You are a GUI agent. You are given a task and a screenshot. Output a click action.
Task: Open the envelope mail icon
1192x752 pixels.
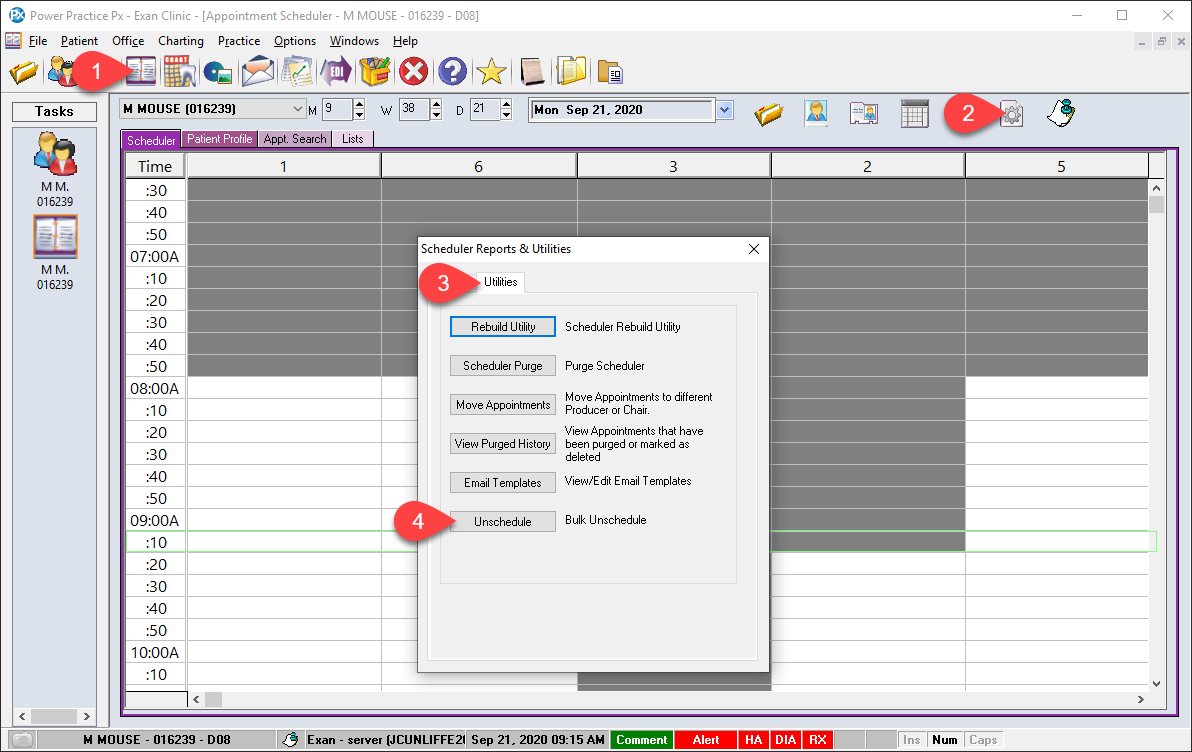click(258, 72)
